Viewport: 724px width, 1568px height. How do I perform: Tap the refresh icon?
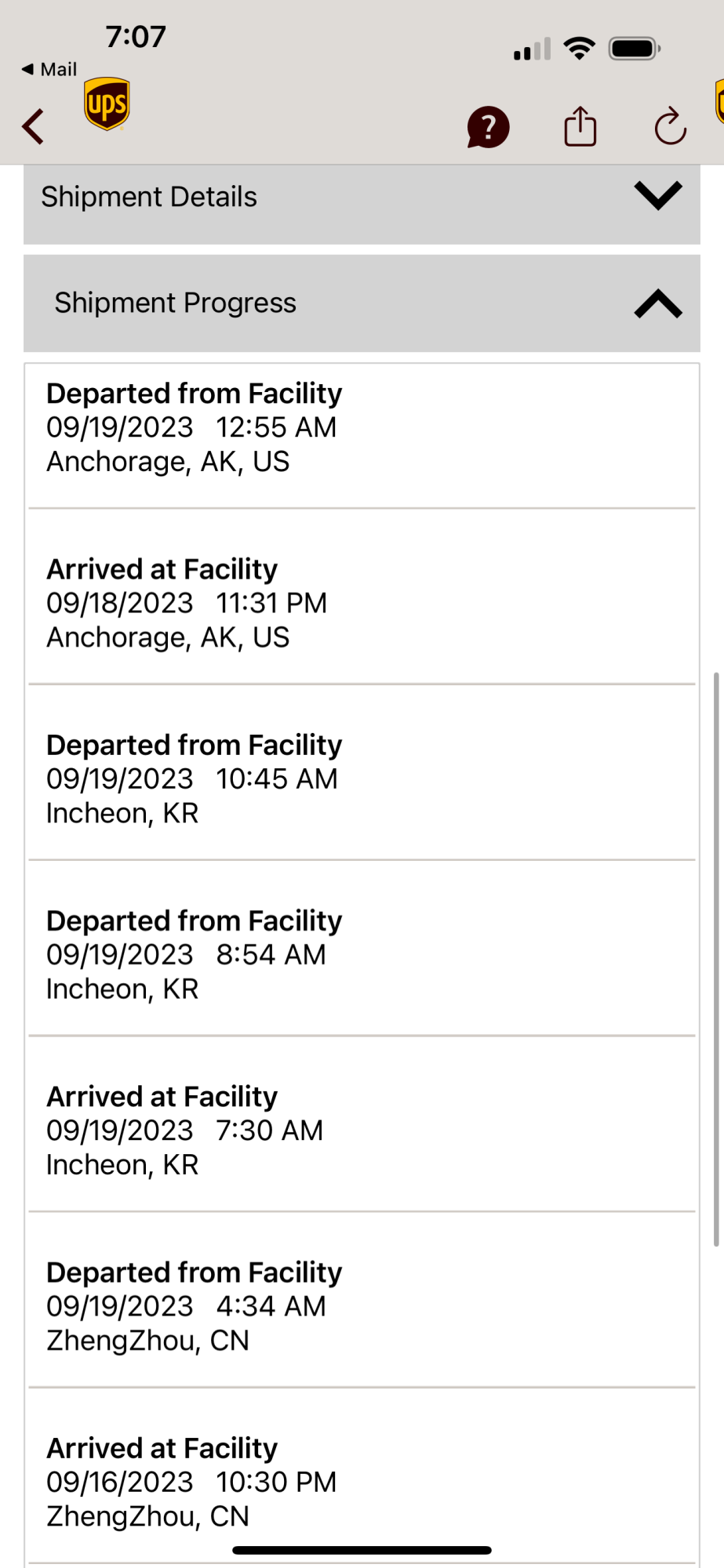tap(670, 127)
